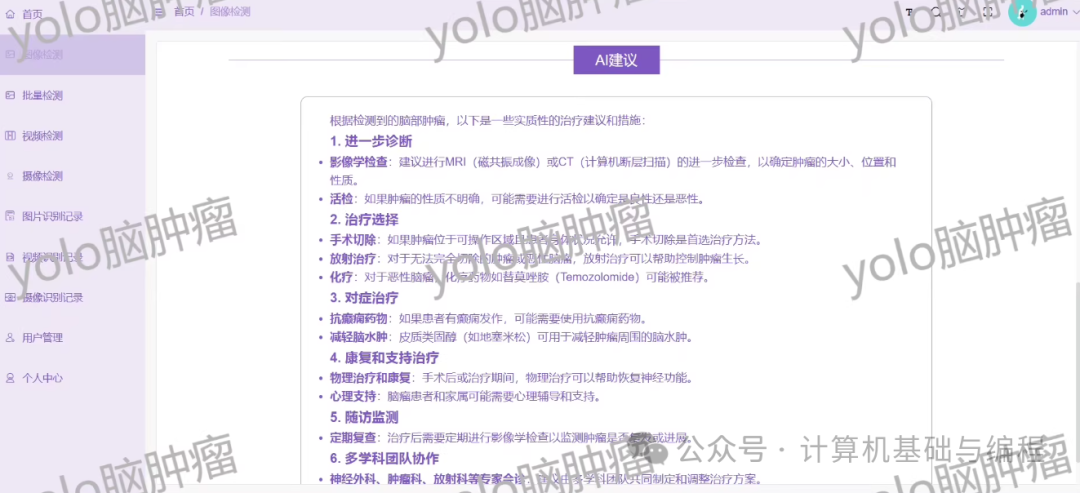Toggle fullscreen with the header icon
Viewport: 1080px width, 493px height.
pyautogui.click(x=988, y=12)
